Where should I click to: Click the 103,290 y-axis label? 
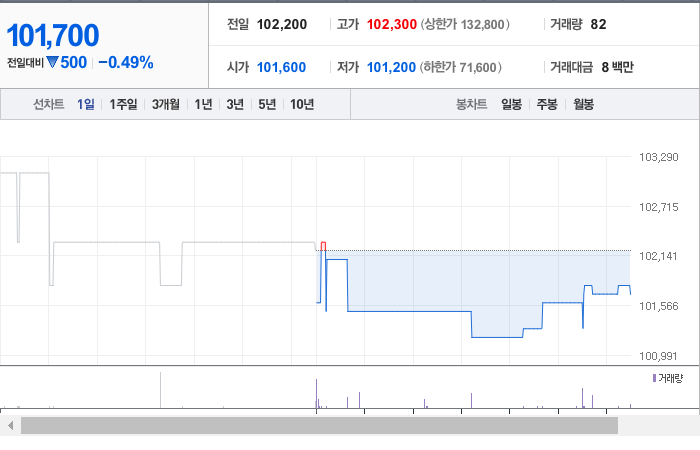point(658,157)
